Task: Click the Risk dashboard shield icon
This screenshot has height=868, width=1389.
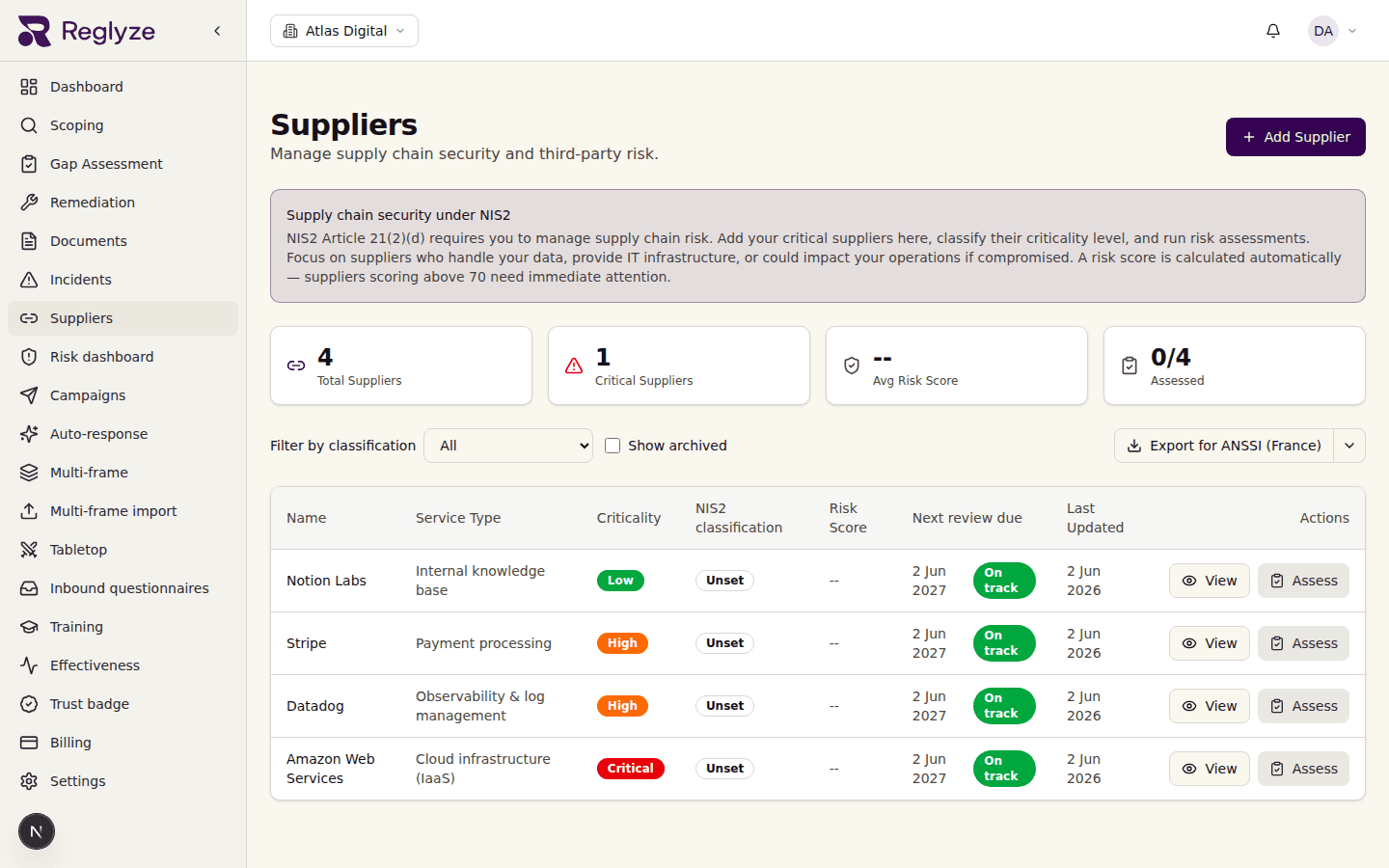Action: click(29, 357)
